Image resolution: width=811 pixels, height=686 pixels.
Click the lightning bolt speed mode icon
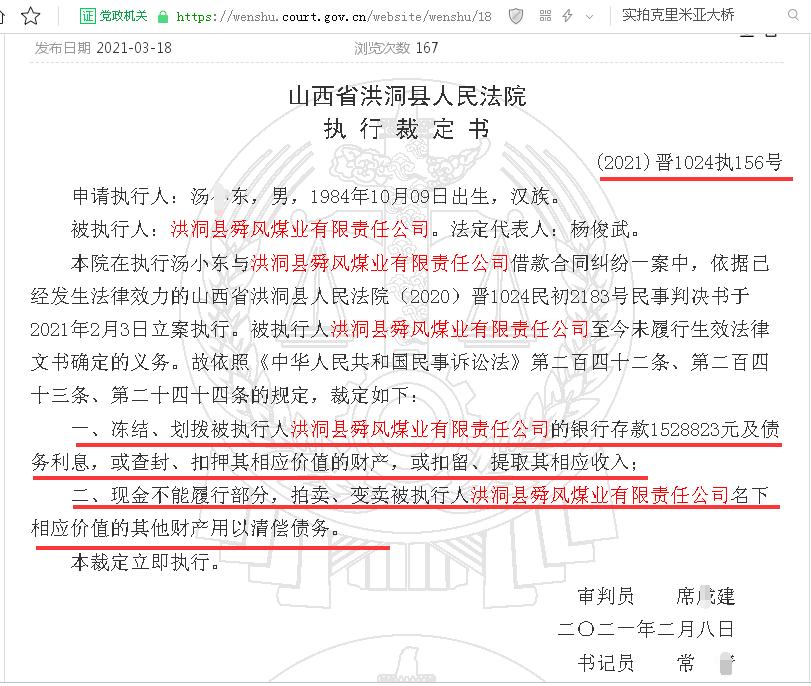[x=567, y=15]
